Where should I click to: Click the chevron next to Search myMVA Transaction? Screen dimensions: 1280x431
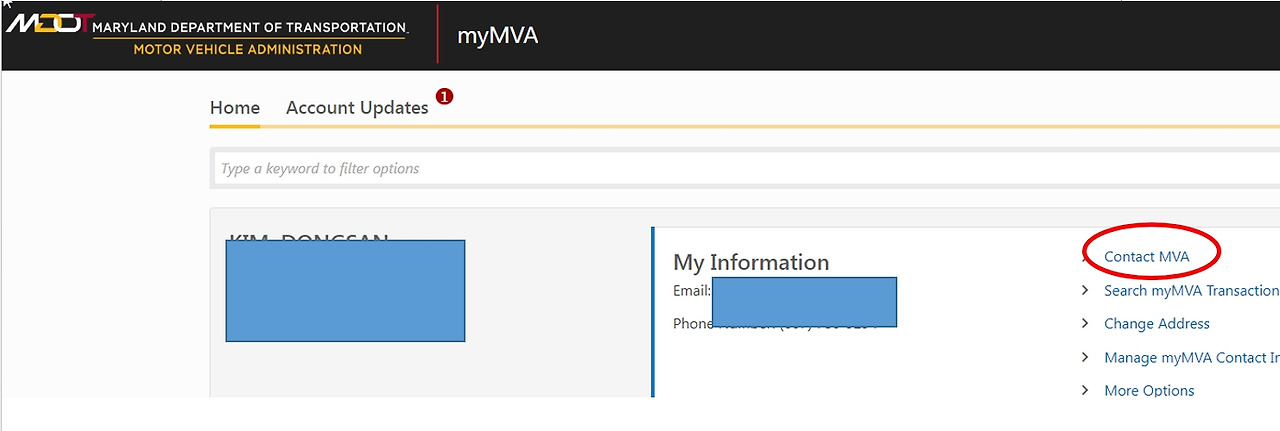pos(1085,290)
